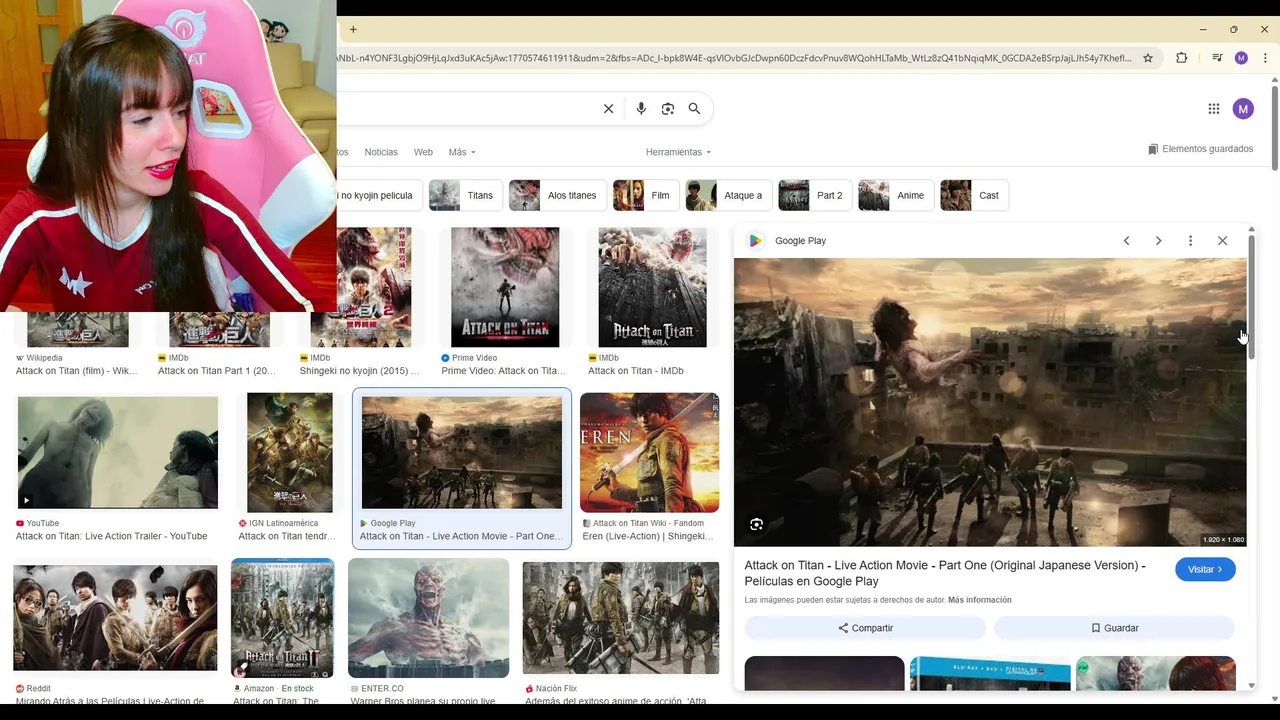Viewport: 1280px width, 720px height.
Task: Select the no kyojin pelicula chip
Action: click(x=378, y=195)
